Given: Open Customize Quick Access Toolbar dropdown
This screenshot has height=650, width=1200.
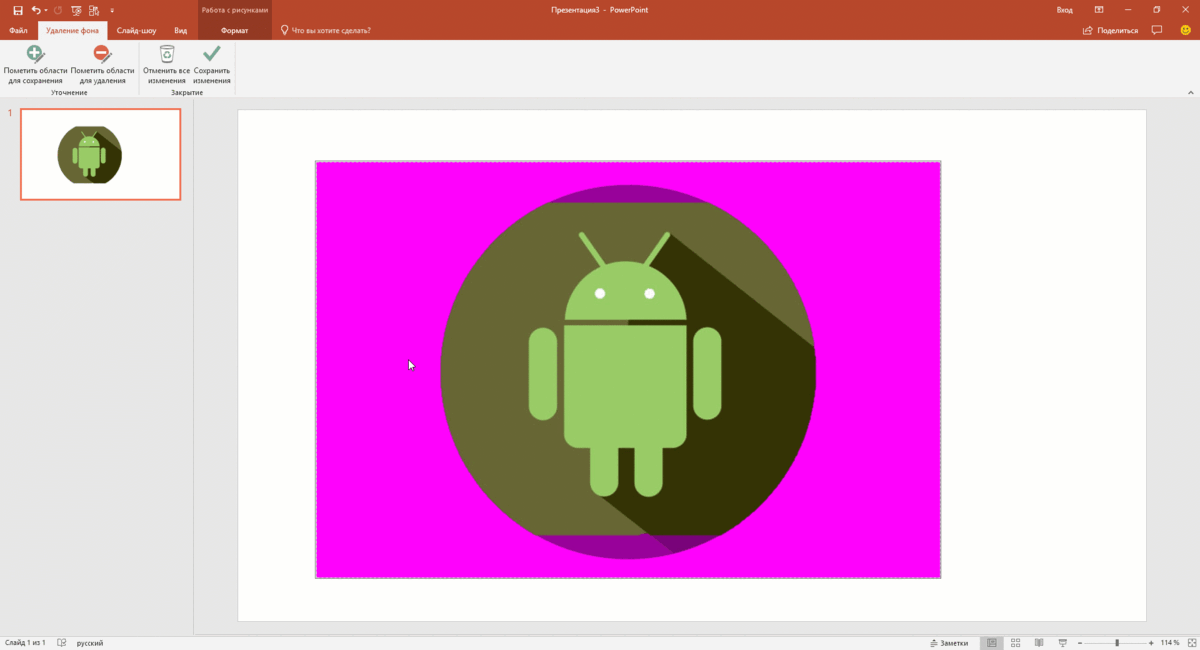Looking at the screenshot, I should 112,11.
